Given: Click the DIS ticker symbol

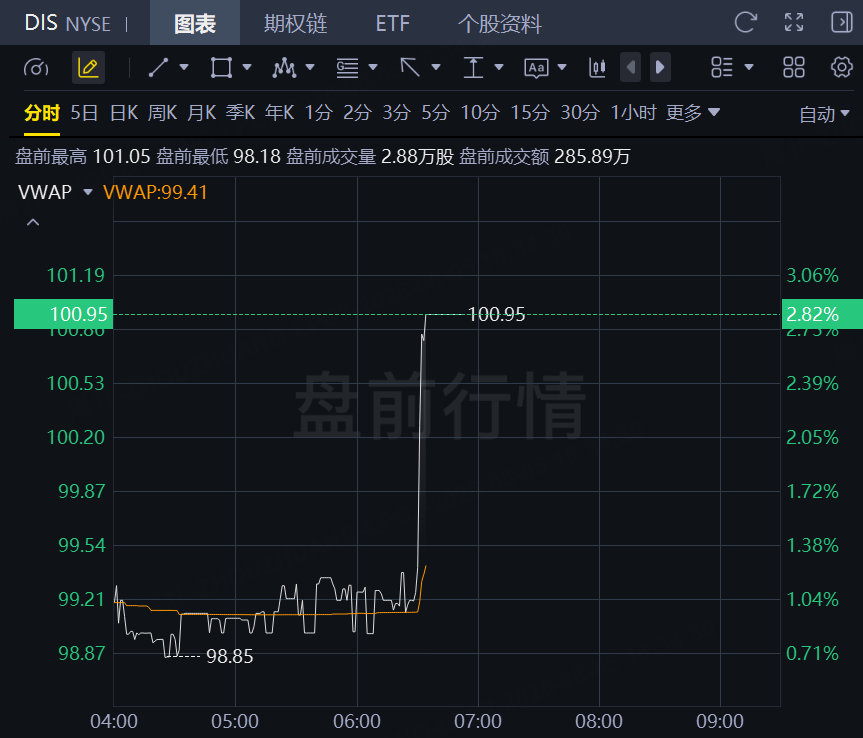Looking at the screenshot, I should (x=41, y=23).
